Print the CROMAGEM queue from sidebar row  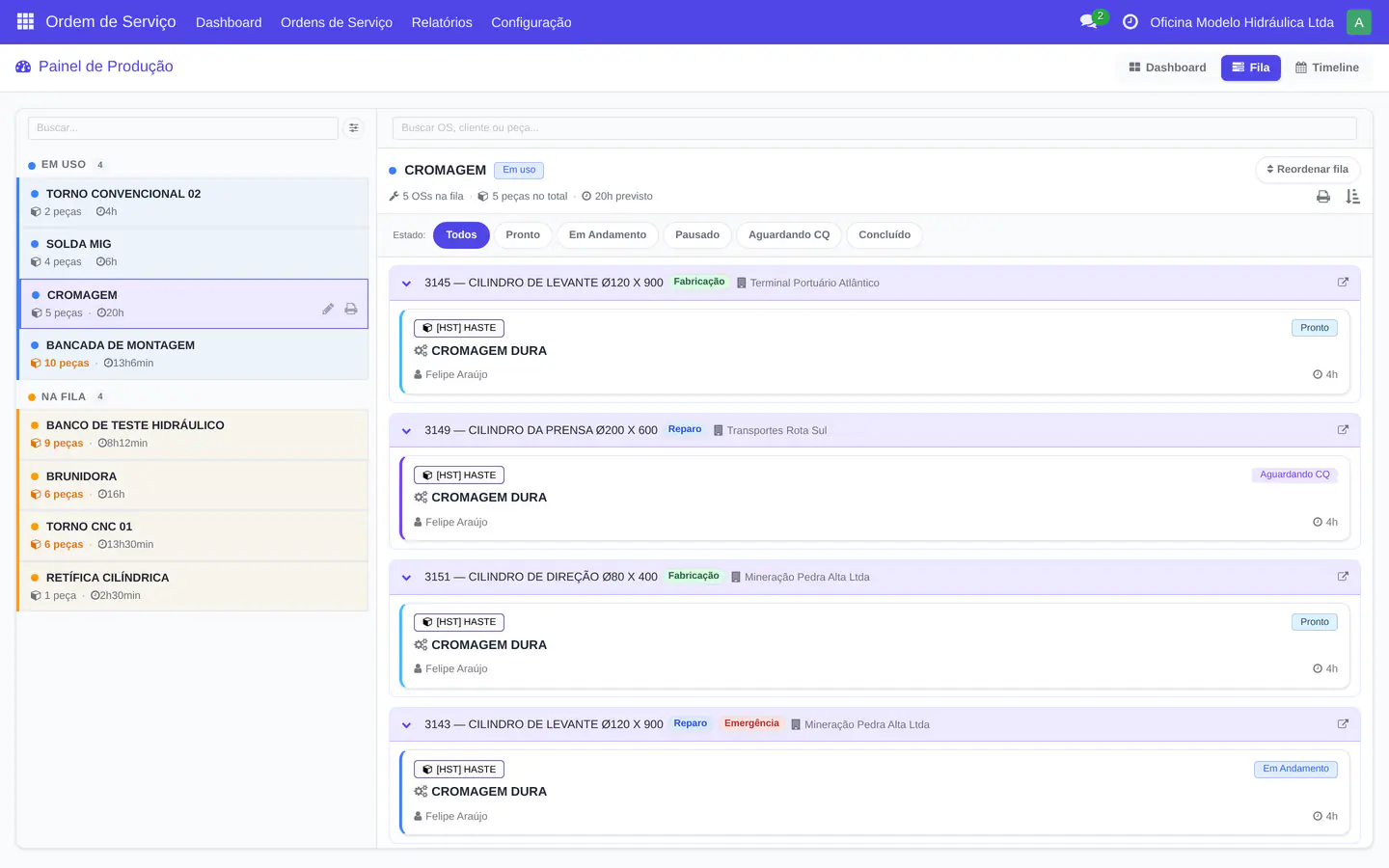tap(351, 309)
